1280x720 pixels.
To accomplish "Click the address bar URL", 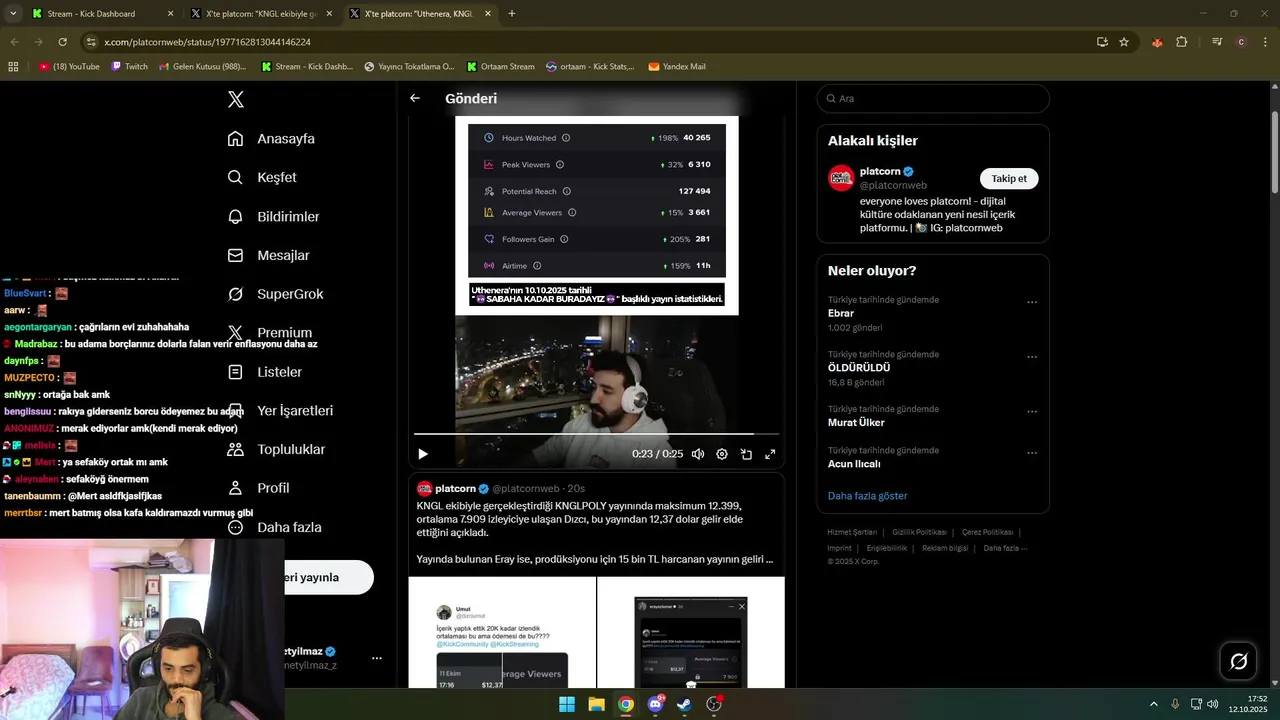I will coord(207,42).
